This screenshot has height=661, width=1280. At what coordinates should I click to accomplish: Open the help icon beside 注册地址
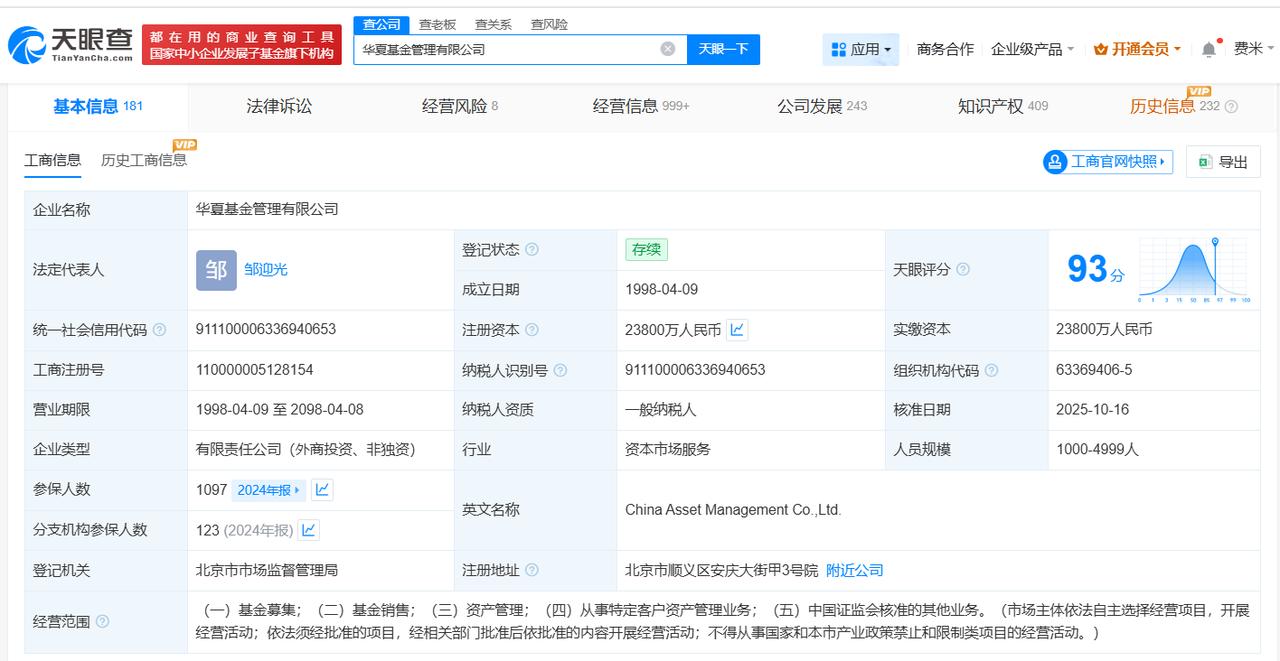[532, 570]
